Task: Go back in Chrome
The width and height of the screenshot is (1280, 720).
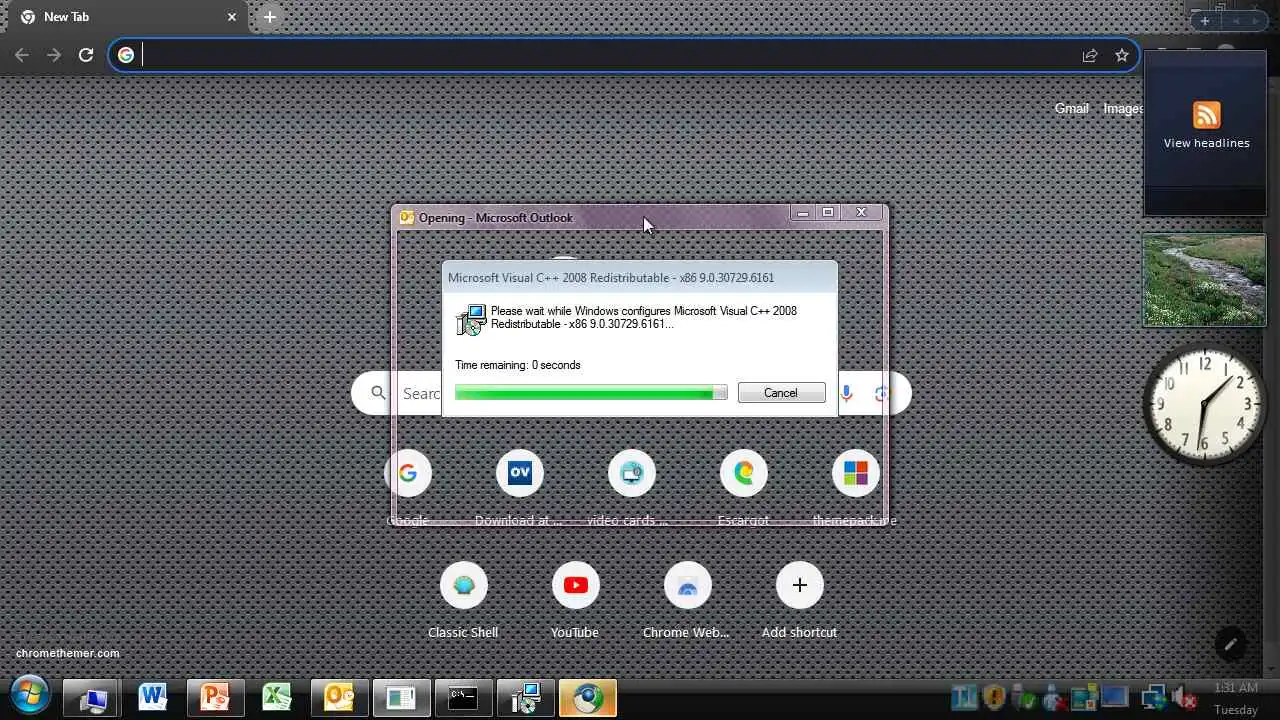Action: coord(22,55)
